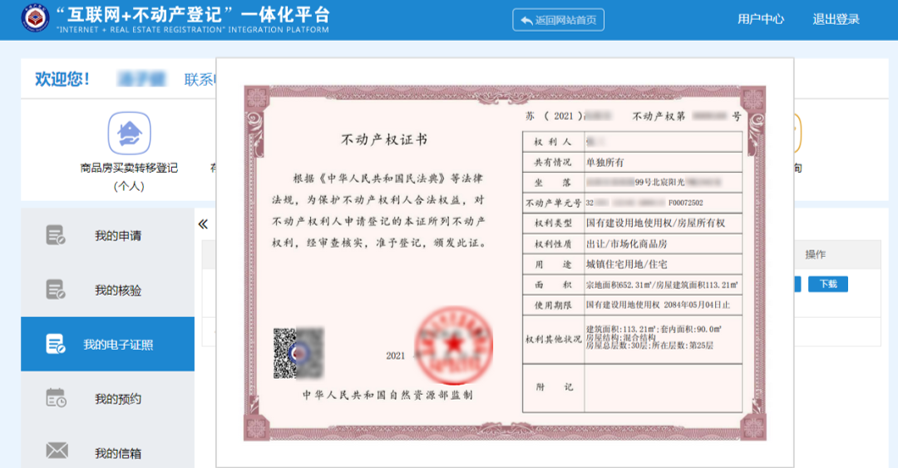898x468 pixels.
Task: Click the 不动产权证书 title text
Action: pos(384,140)
